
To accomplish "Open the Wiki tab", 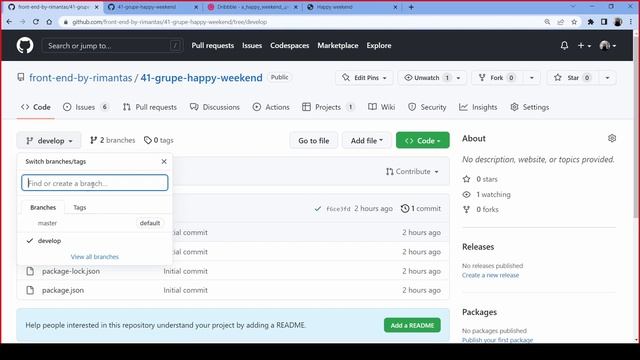I will tap(382, 107).
